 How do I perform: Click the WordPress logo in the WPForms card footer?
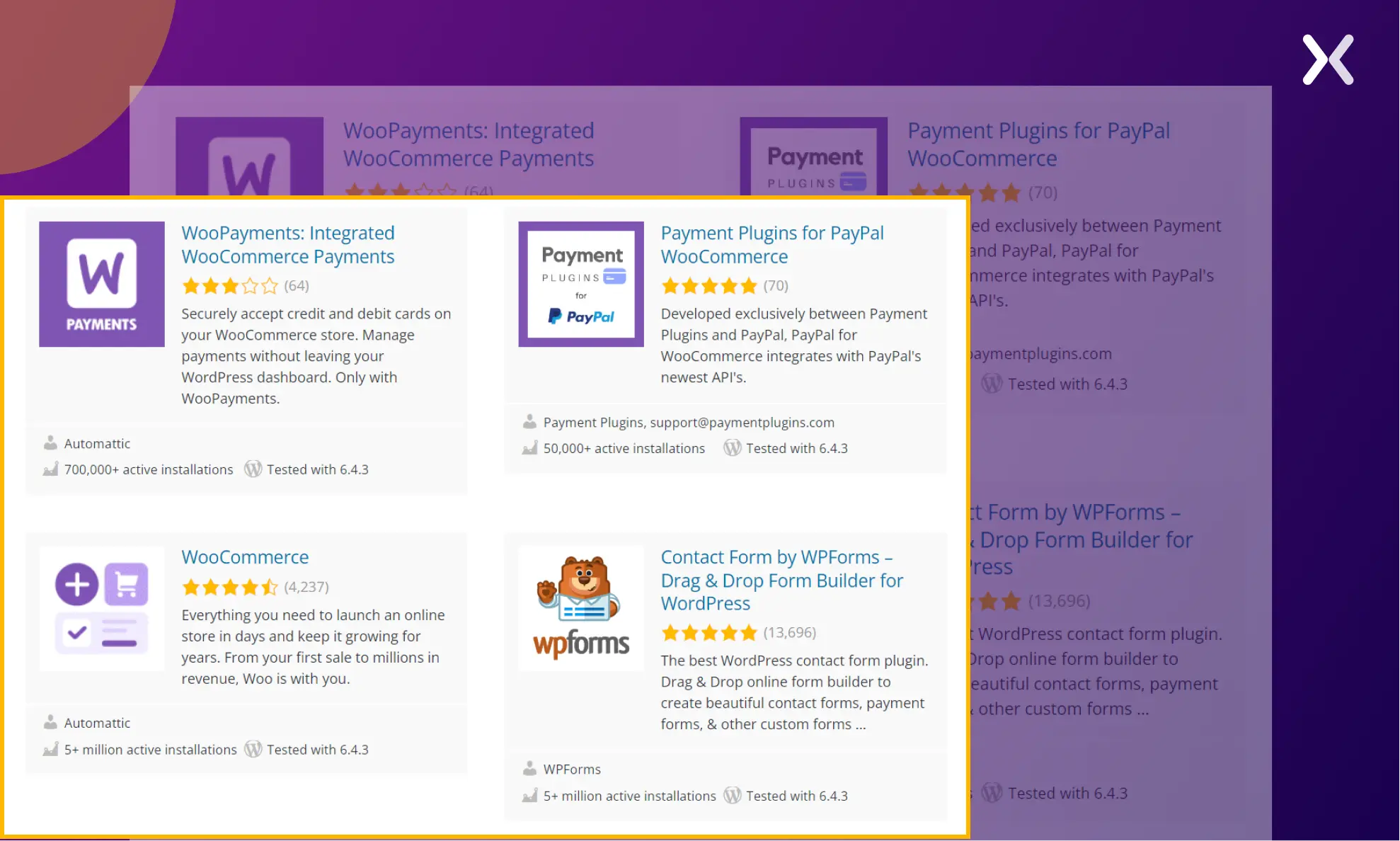coord(733,795)
